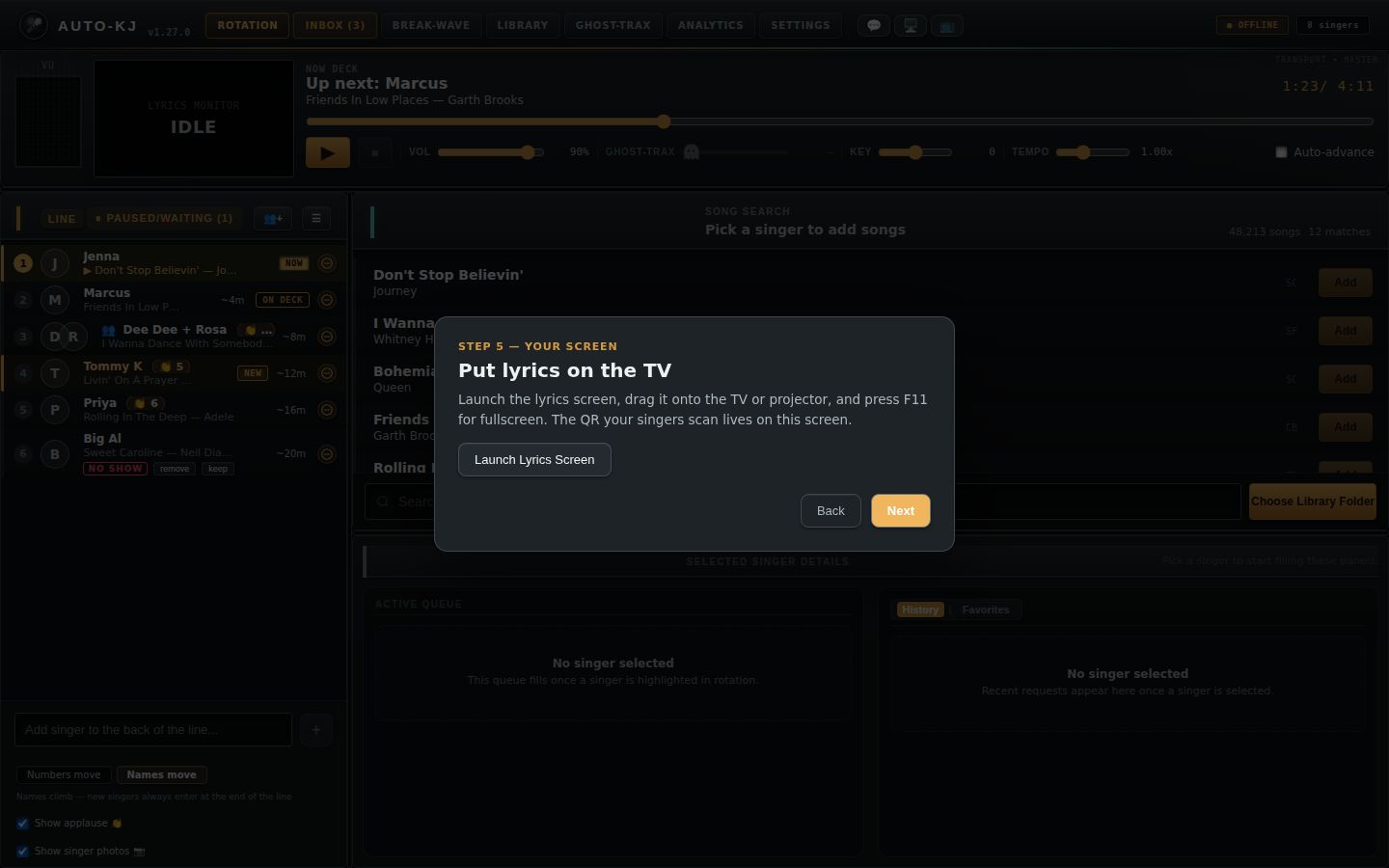Open the Inbox (3) tab
The width and height of the screenshot is (1389, 868).
pyautogui.click(x=335, y=26)
